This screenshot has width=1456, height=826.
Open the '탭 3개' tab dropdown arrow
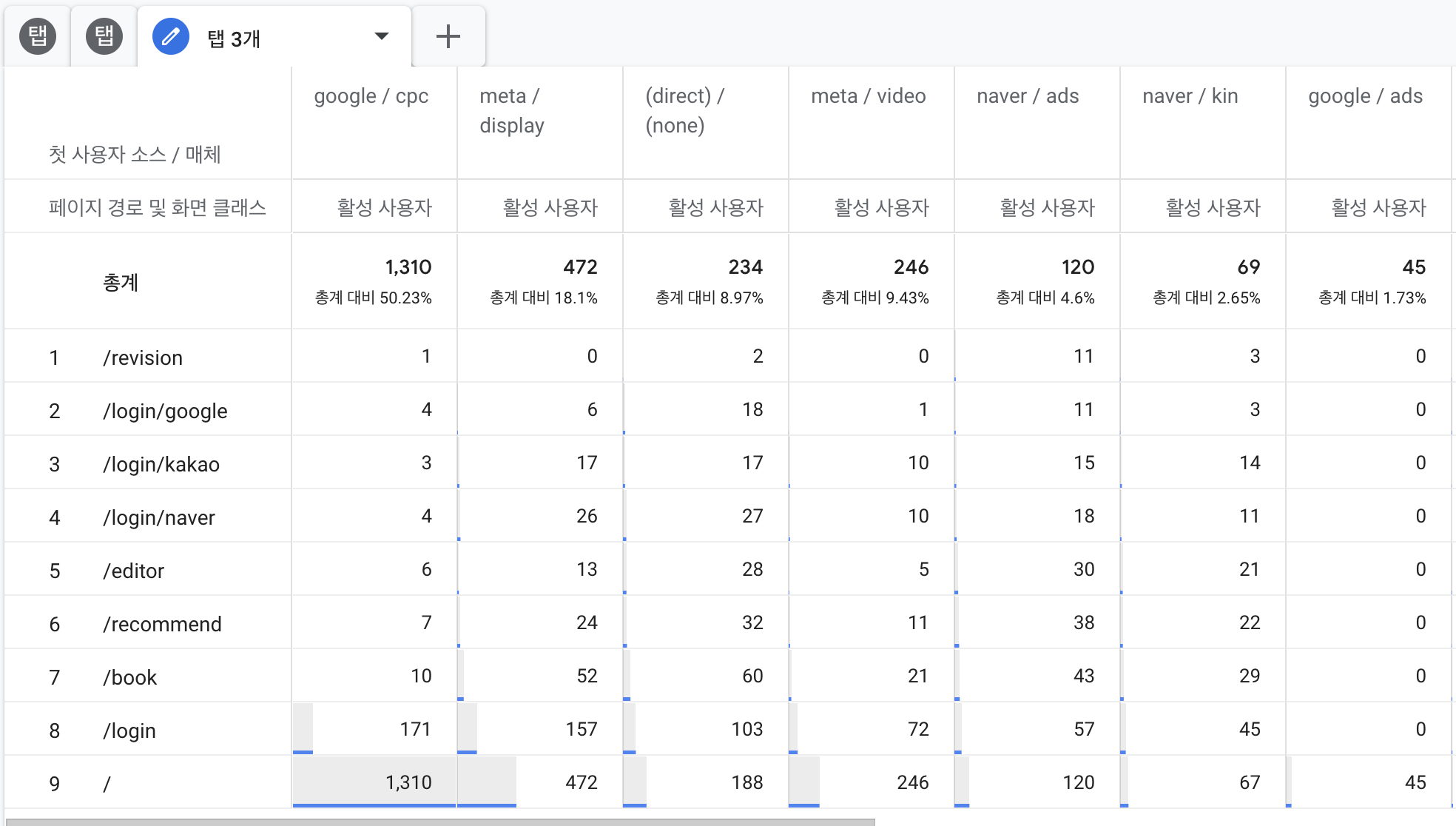point(382,36)
